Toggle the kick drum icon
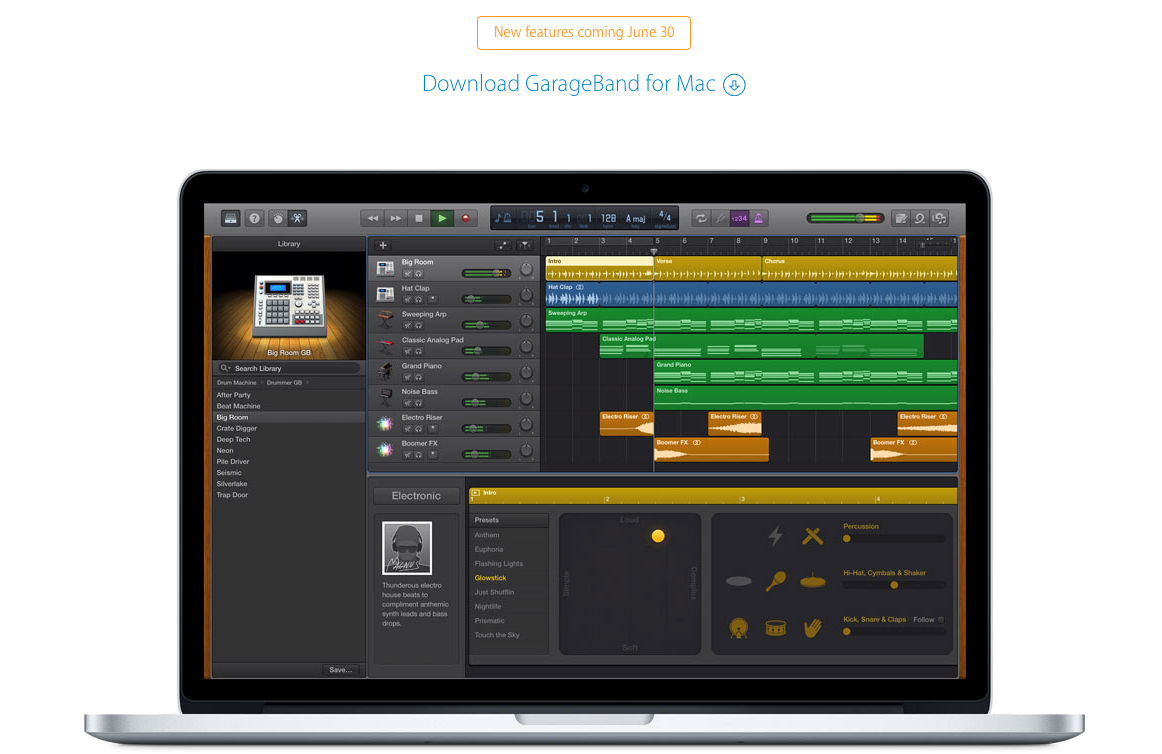 (738, 628)
